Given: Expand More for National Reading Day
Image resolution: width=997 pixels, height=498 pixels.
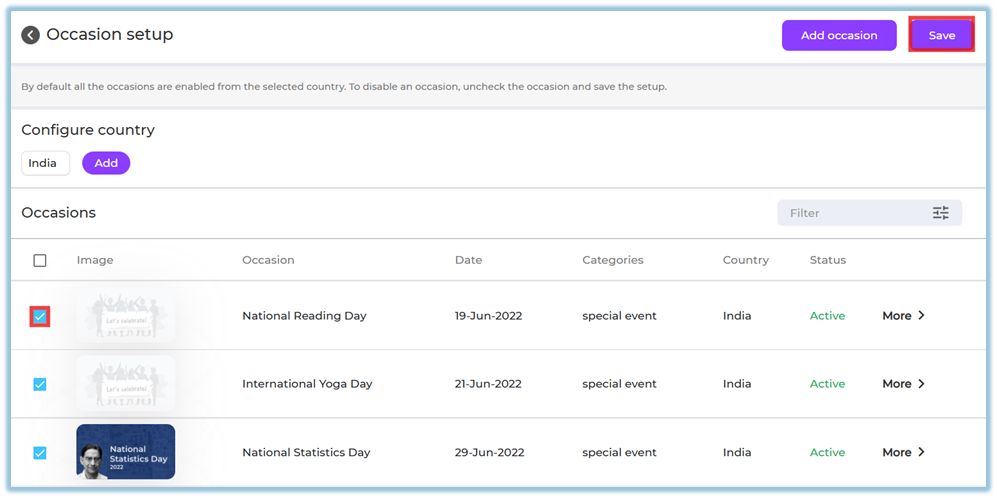Looking at the screenshot, I should tap(903, 316).
